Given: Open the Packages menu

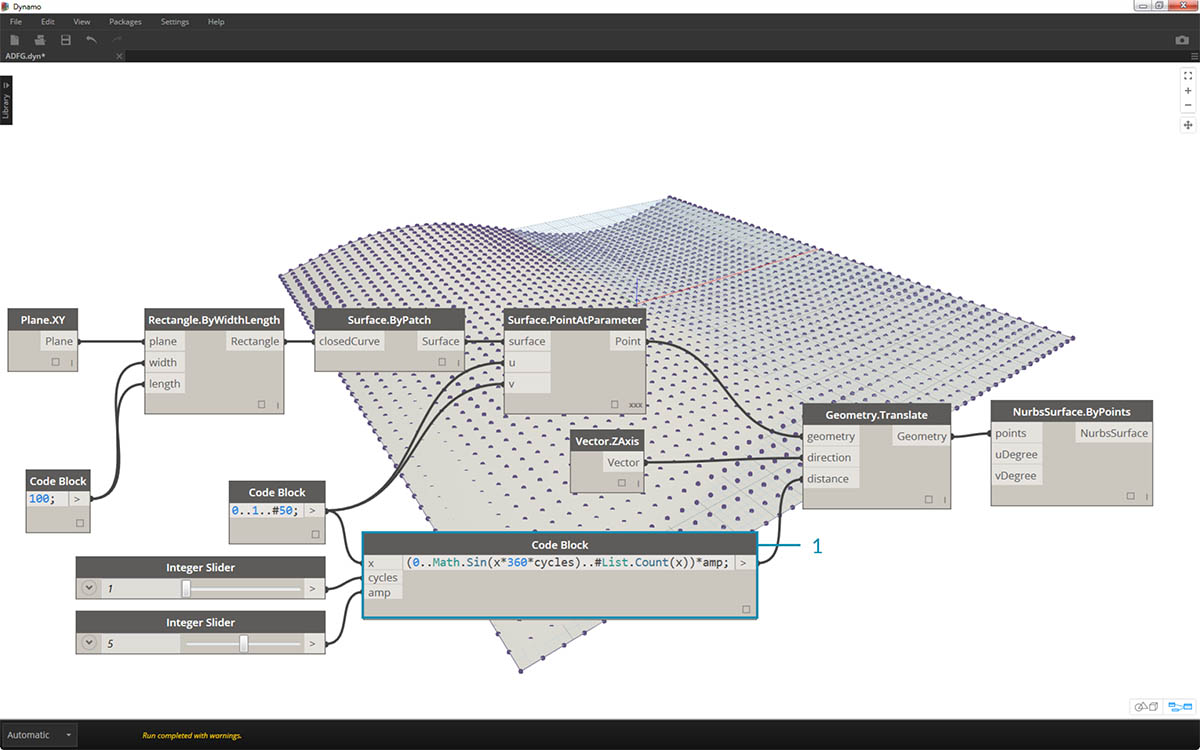Looking at the screenshot, I should click(125, 21).
